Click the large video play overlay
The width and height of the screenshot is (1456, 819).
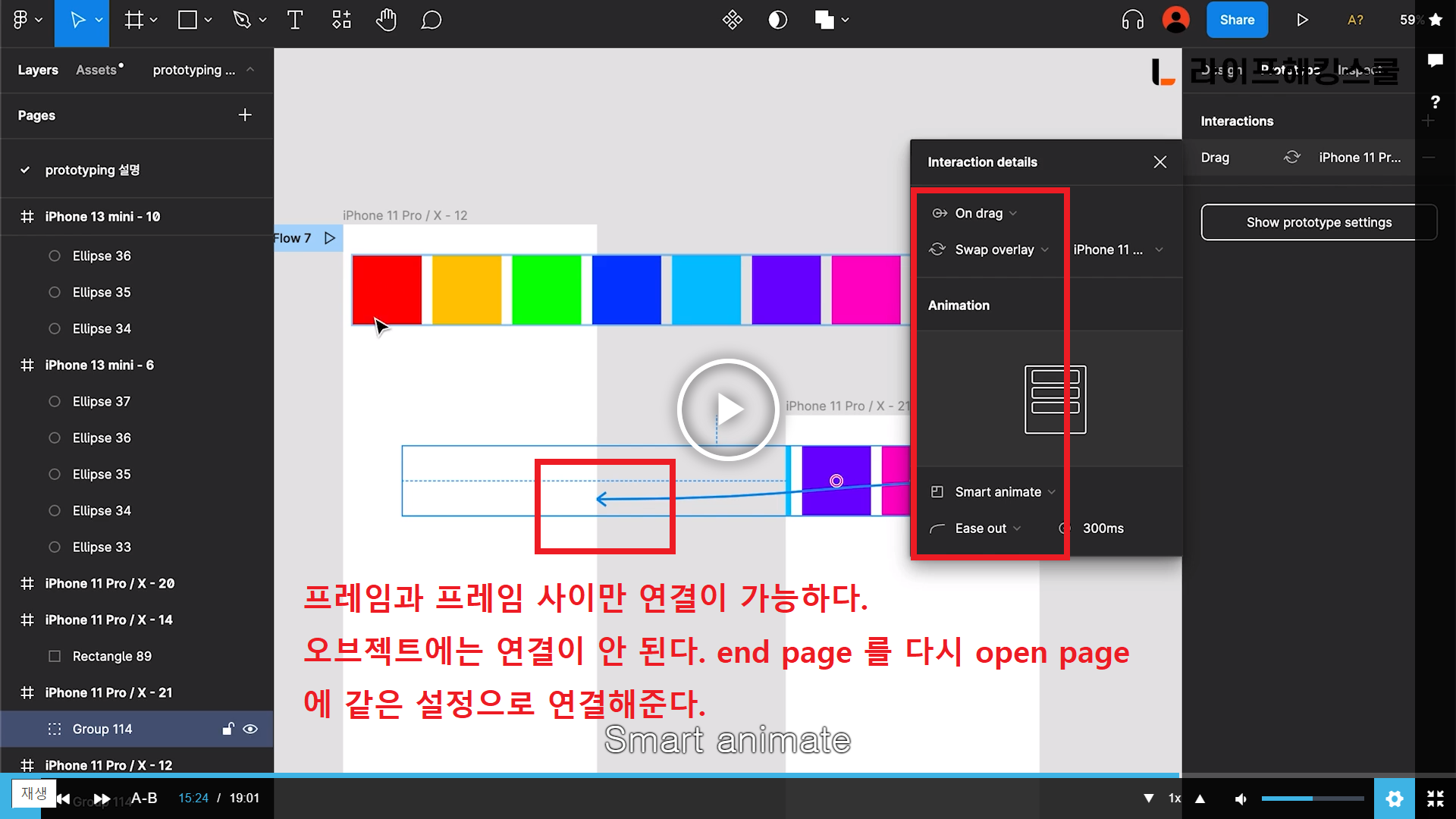(x=728, y=409)
